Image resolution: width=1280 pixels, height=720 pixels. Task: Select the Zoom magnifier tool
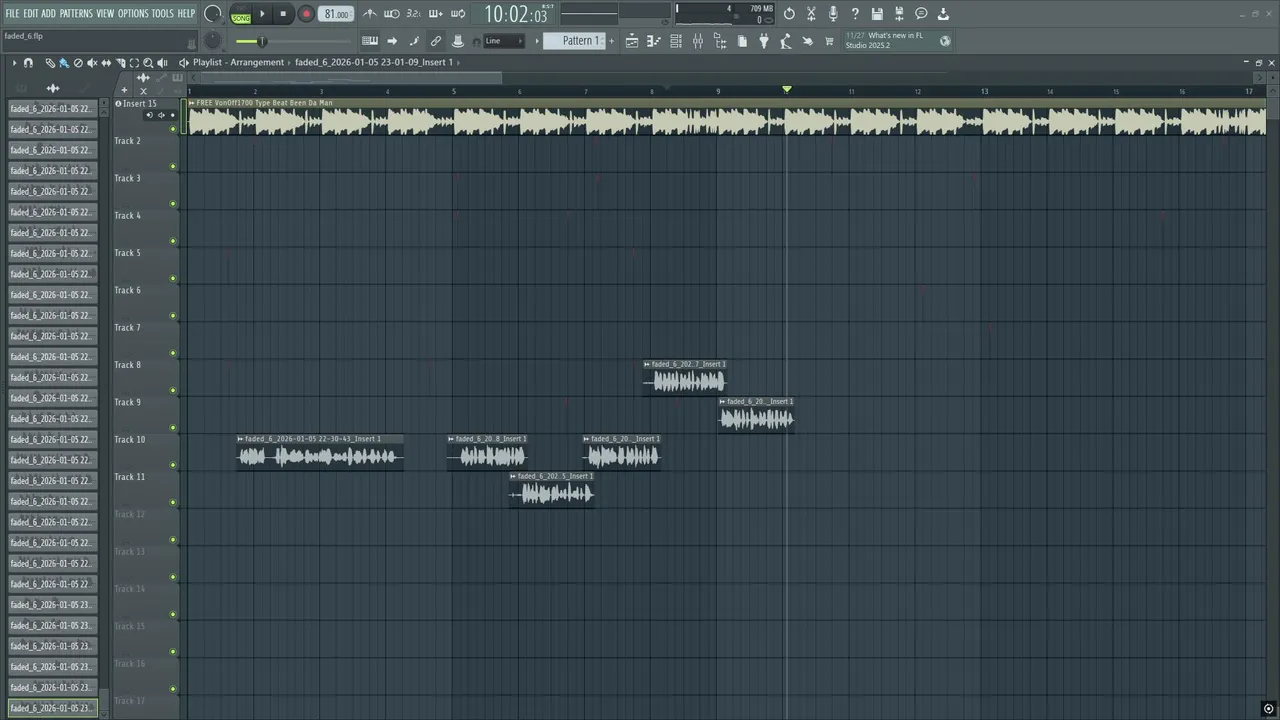(148, 63)
